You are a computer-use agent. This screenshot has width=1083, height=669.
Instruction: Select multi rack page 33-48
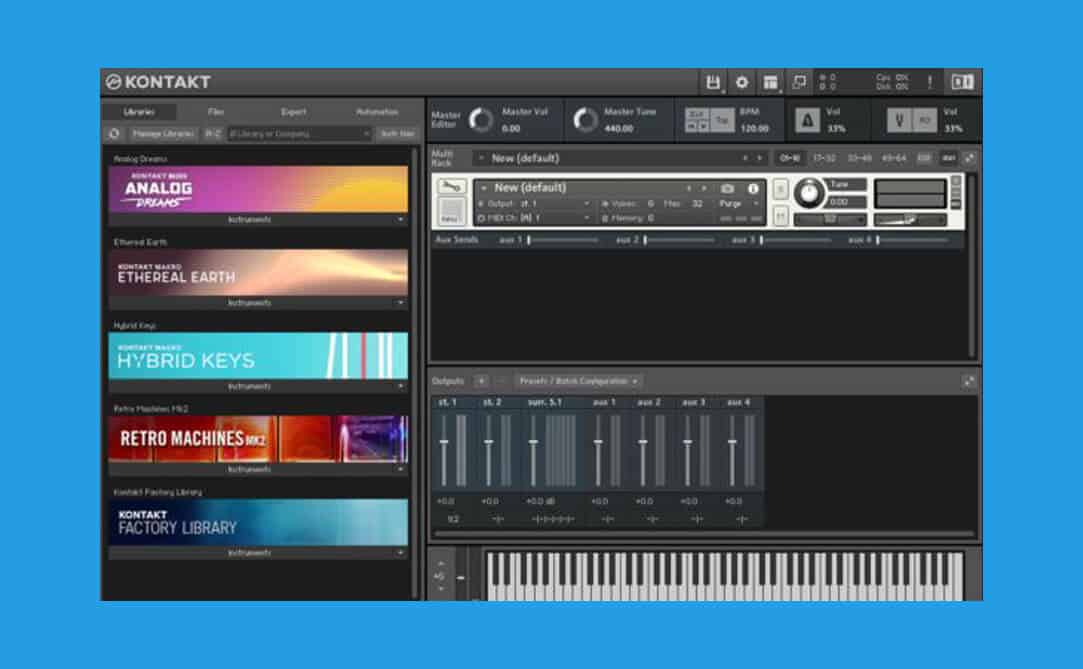click(859, 158)
